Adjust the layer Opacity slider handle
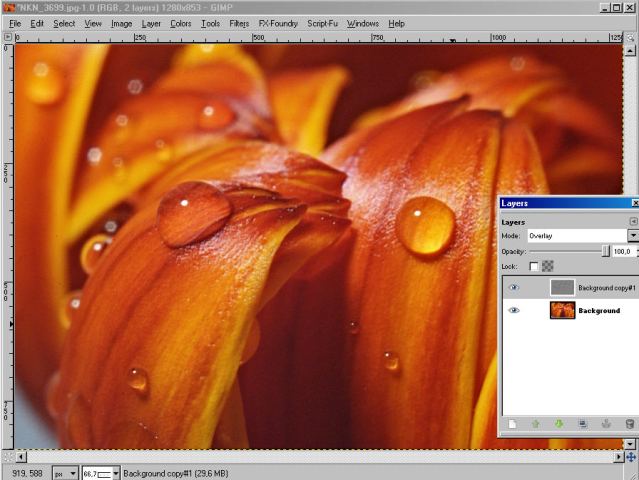 point(606,251)
